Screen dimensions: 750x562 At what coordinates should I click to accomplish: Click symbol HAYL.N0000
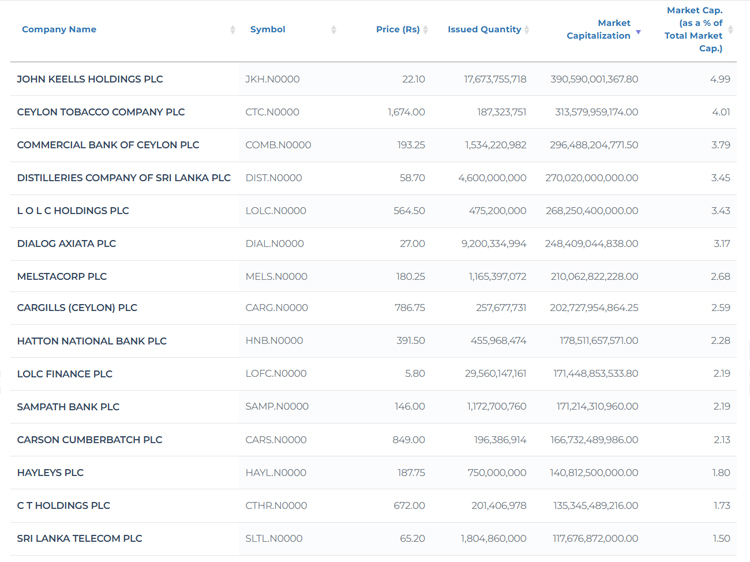[x=276, y=473]
